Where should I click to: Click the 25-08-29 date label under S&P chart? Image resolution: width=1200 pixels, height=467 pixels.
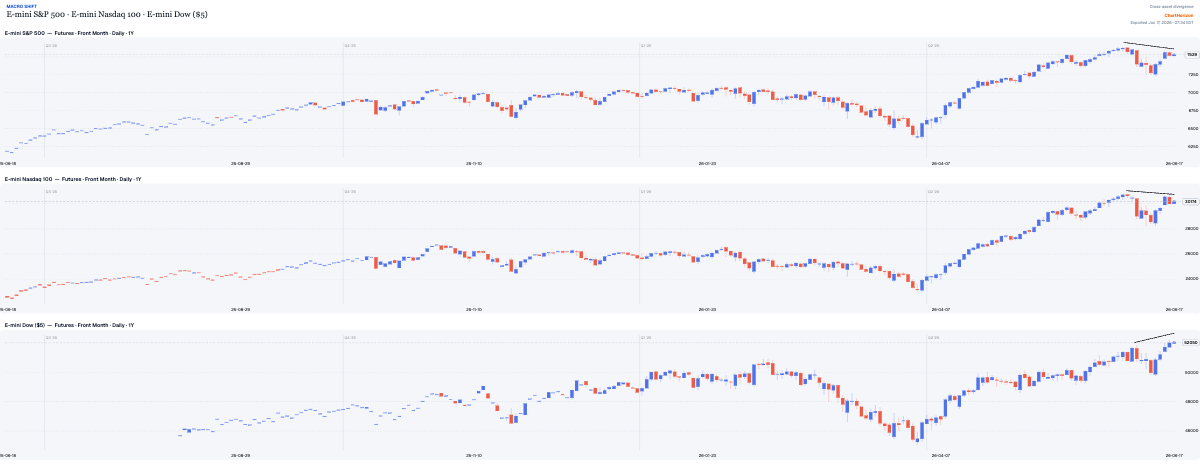pyautogui.click(x=240, y=164)
